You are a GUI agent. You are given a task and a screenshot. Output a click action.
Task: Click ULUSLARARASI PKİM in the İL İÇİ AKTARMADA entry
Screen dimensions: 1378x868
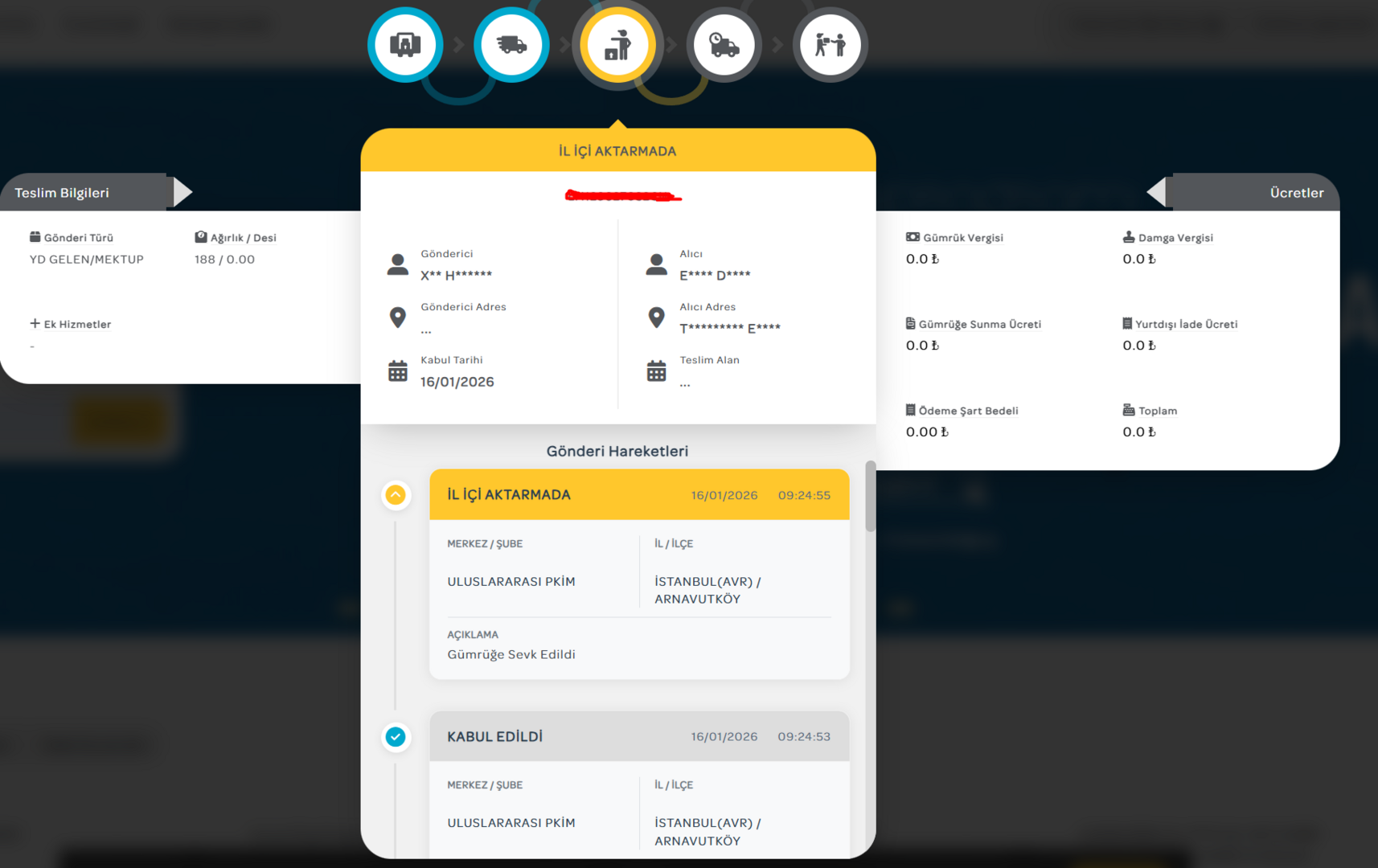[x=511, y=581]
